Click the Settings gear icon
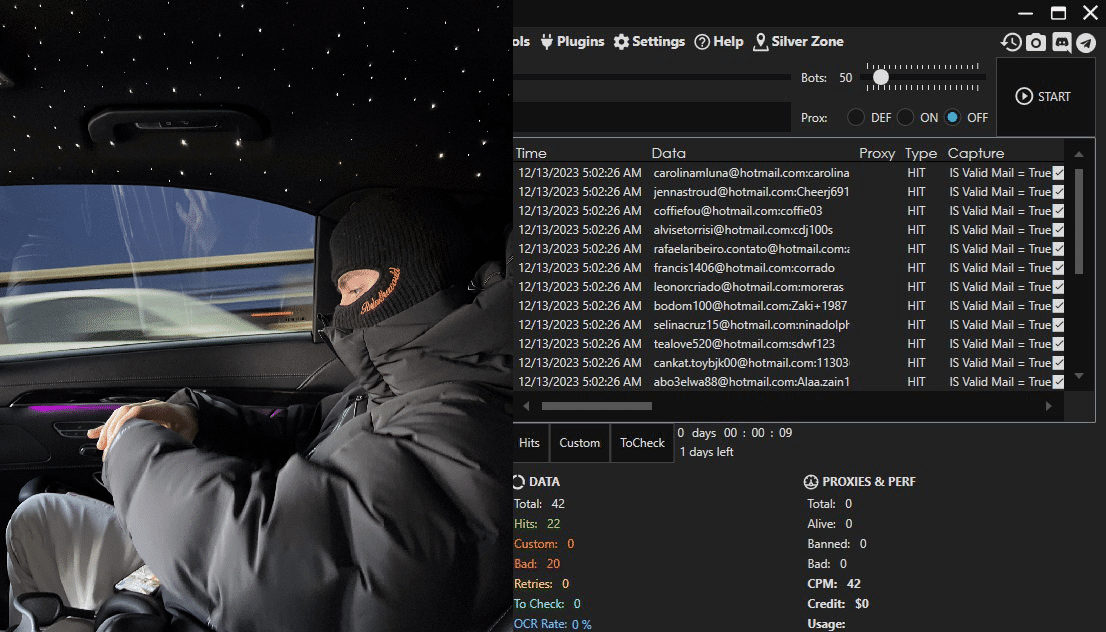The height and width of the screenshot is (632, 1106). (x=621, y=42)
